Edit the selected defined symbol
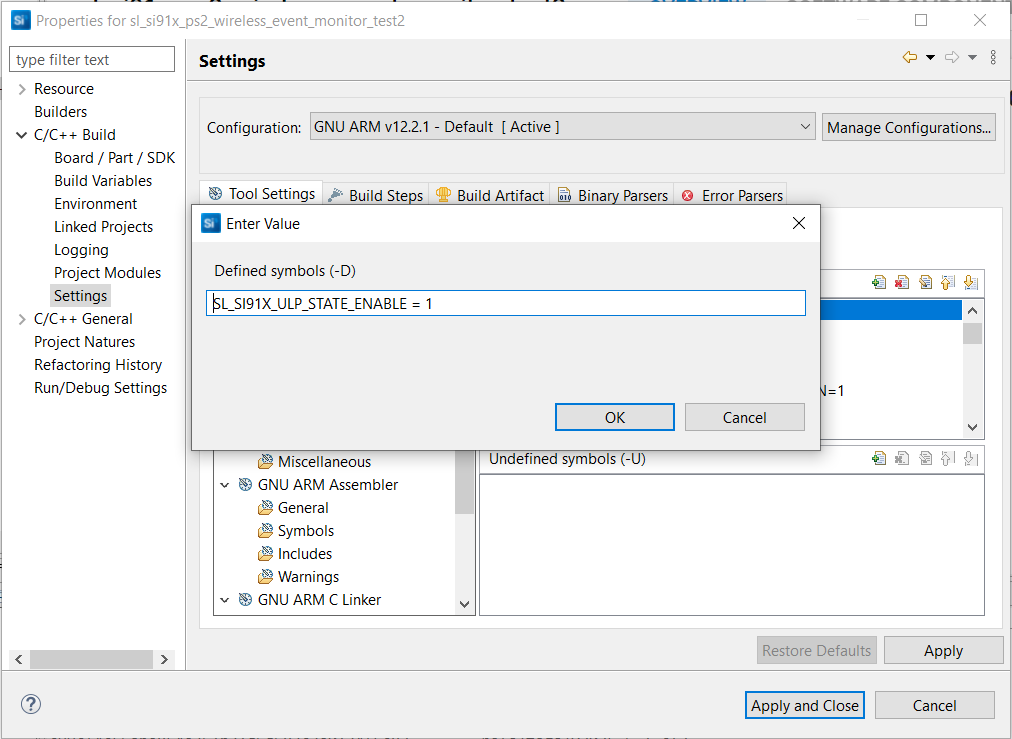Image resolution: width=1012 pixels, height=739 pixels. click(x=924, y=282)
